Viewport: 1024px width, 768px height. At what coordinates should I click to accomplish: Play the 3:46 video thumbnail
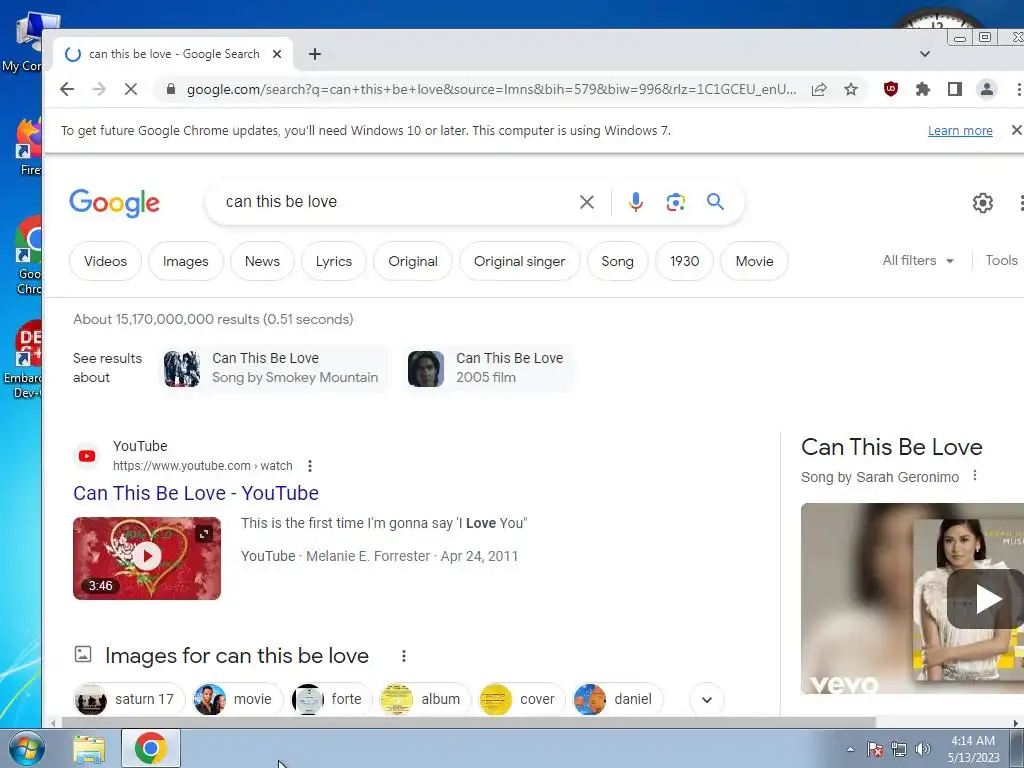[147, 558]
